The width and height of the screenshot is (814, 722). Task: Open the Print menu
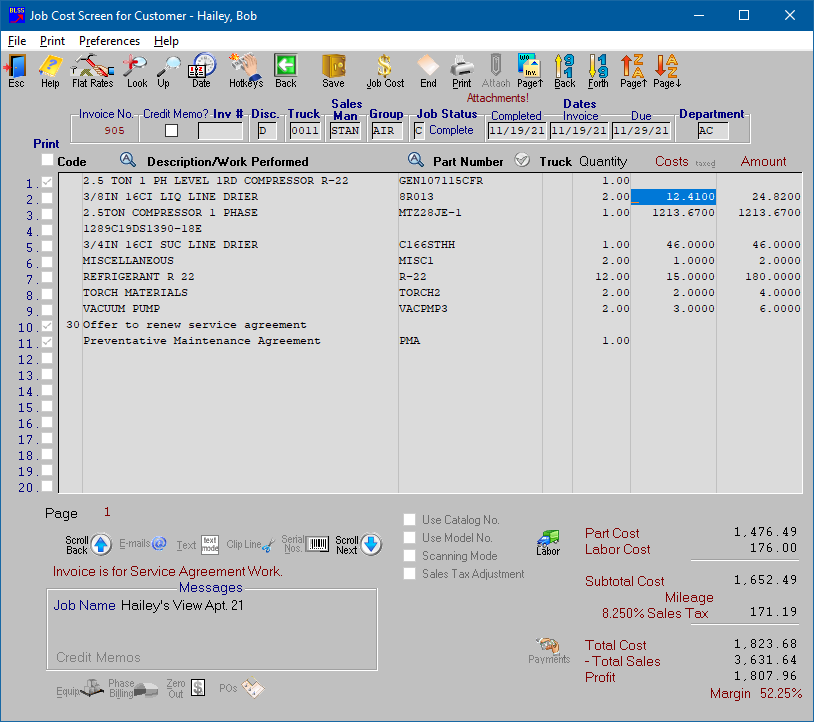[x=52, y=41]
